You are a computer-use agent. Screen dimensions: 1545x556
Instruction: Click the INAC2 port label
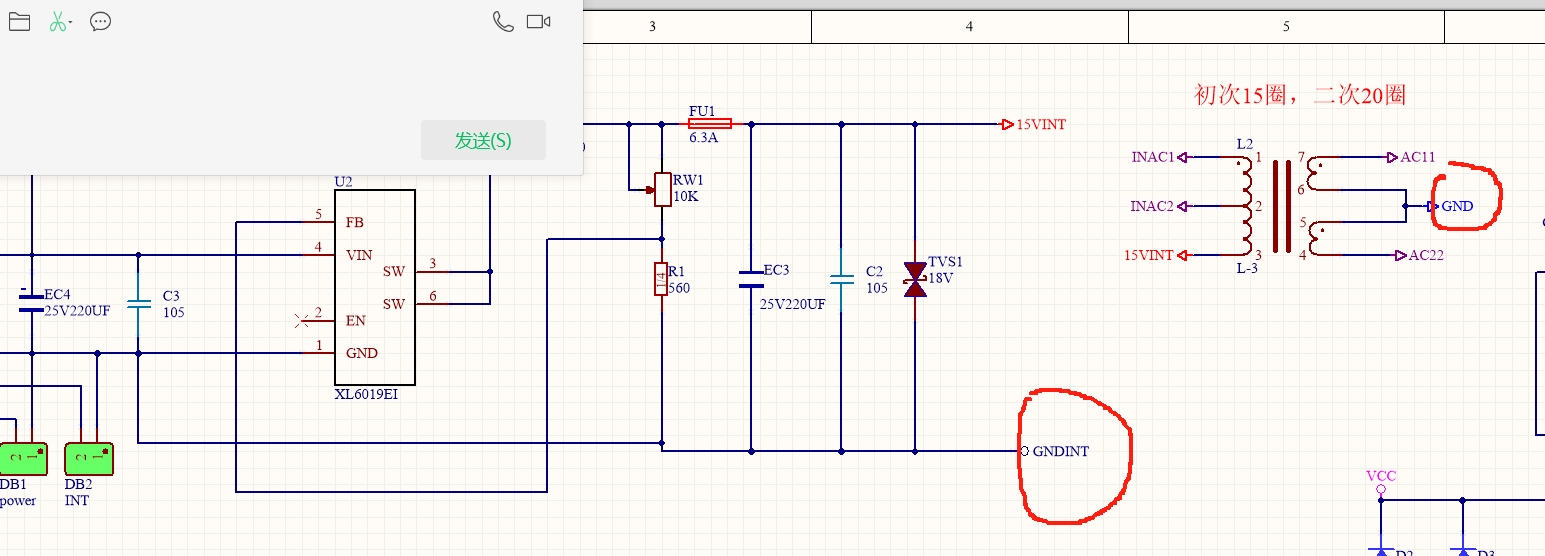1152,206
